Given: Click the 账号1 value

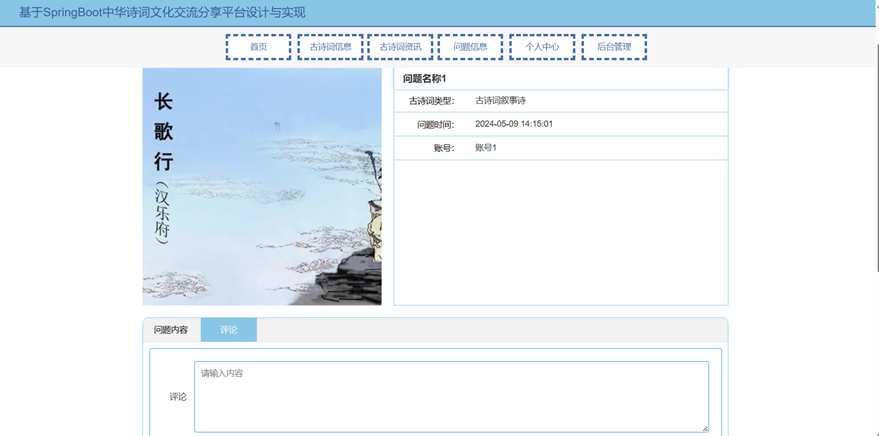Looking at the screenshot, I should click(x=486, y=148).
